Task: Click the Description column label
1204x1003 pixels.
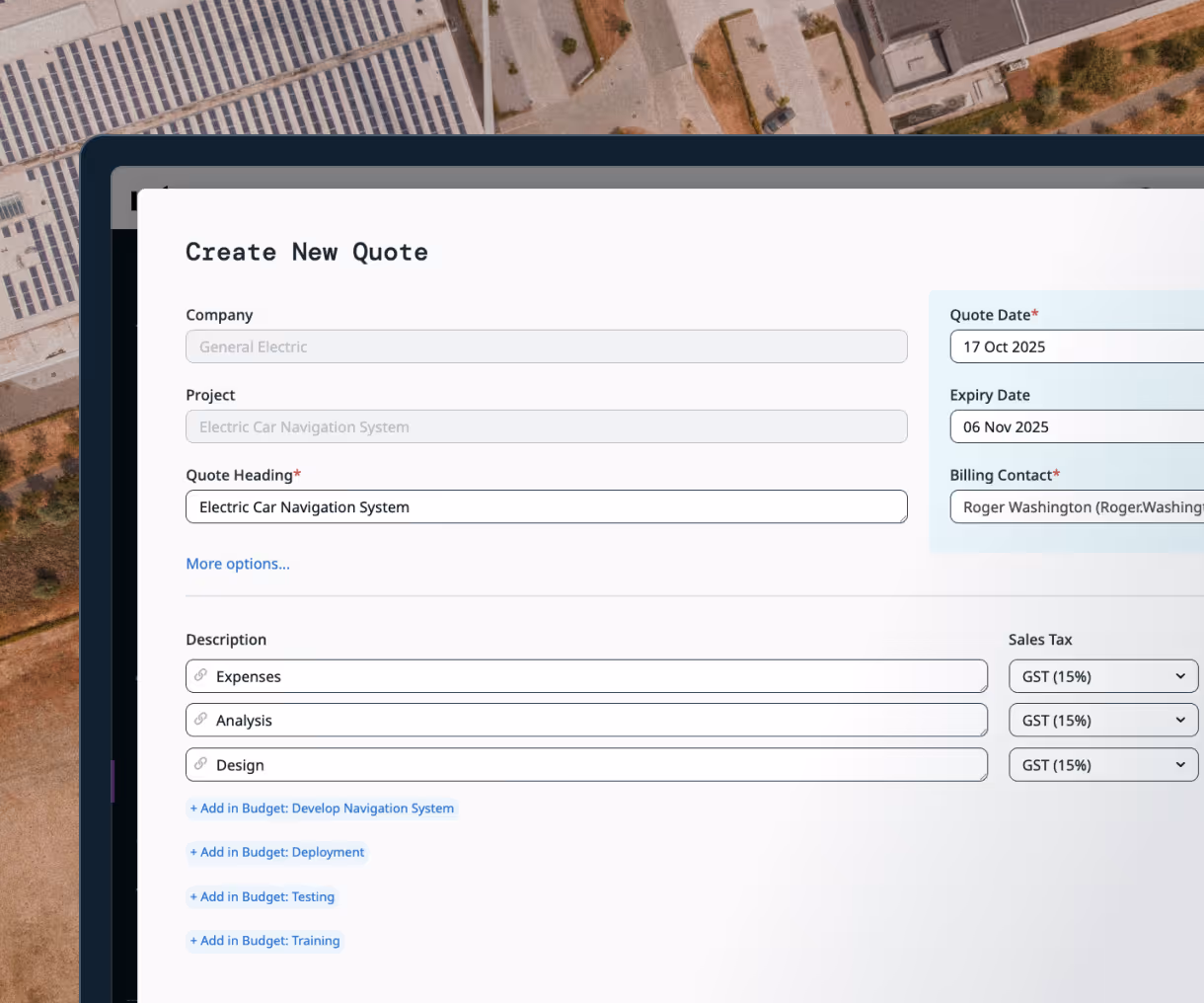Action: pos(226,640)
